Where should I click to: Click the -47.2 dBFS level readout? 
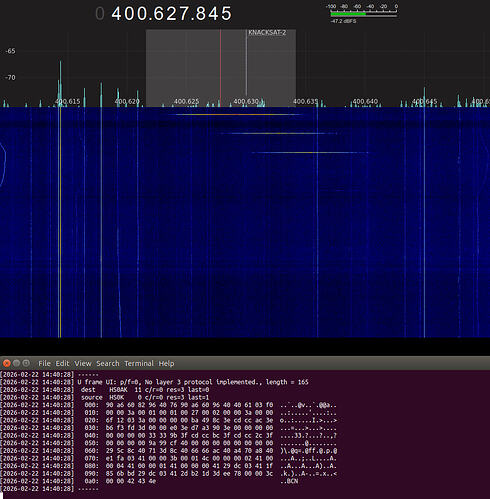[x=343, y=21]
